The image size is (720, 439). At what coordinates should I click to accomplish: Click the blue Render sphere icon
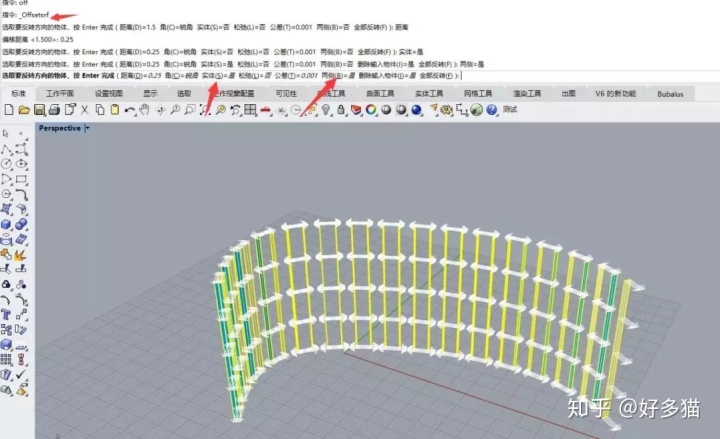pyautogui.click(x=416, y=109)
